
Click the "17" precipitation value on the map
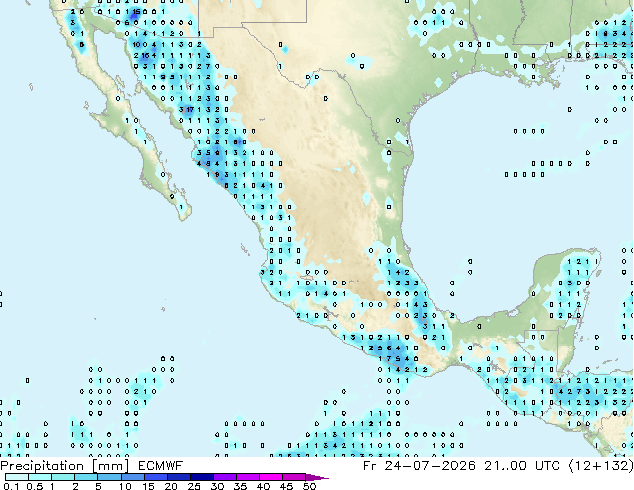coord(190,109)
